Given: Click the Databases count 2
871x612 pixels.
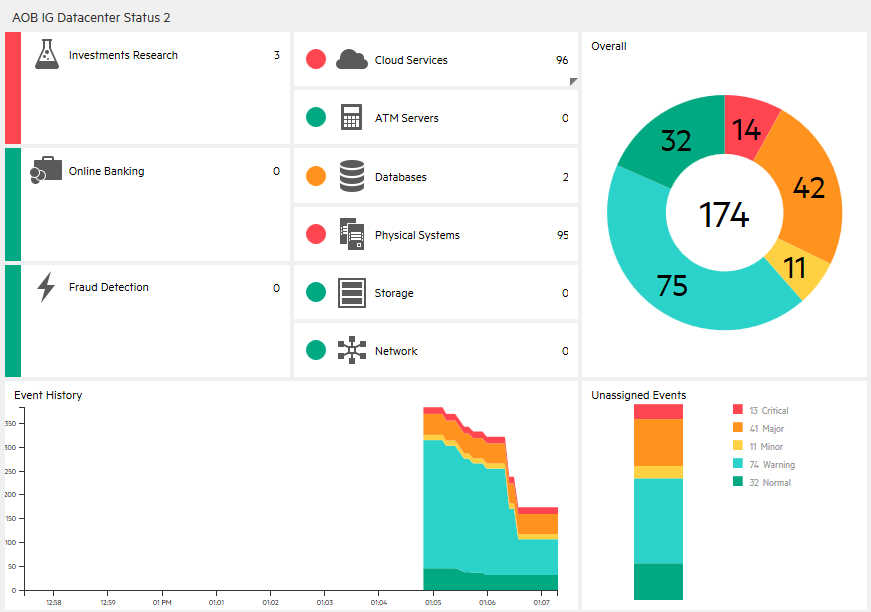Looking at the screenshot, I should [x=565, y=177].
